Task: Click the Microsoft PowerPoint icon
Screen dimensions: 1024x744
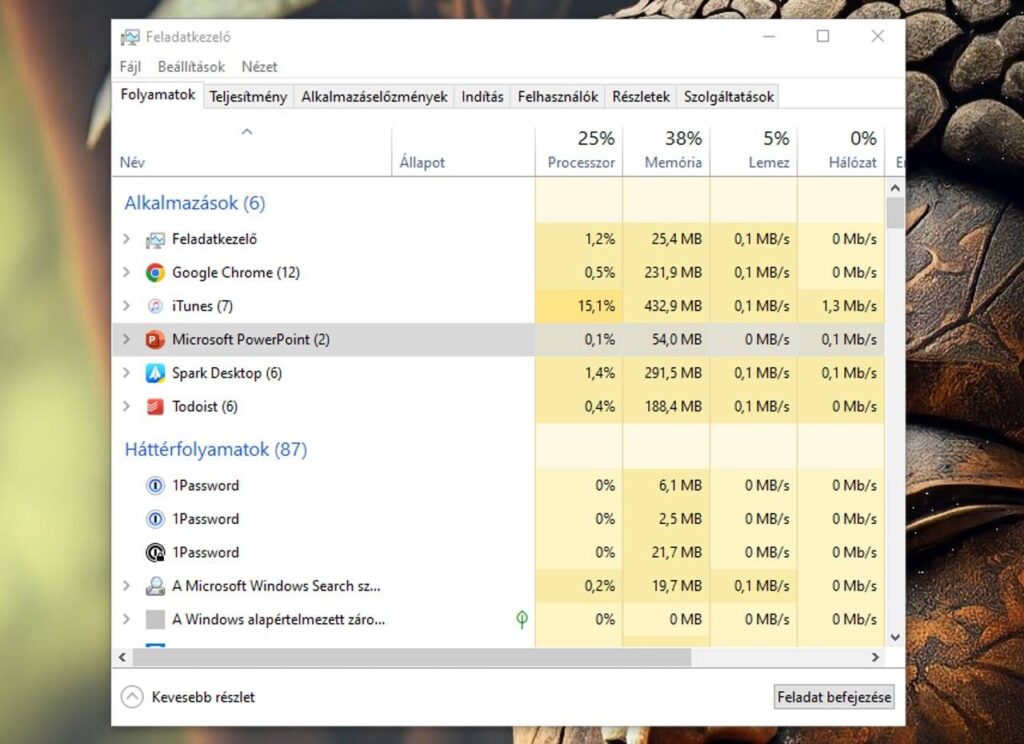Action: click(155, 340)
